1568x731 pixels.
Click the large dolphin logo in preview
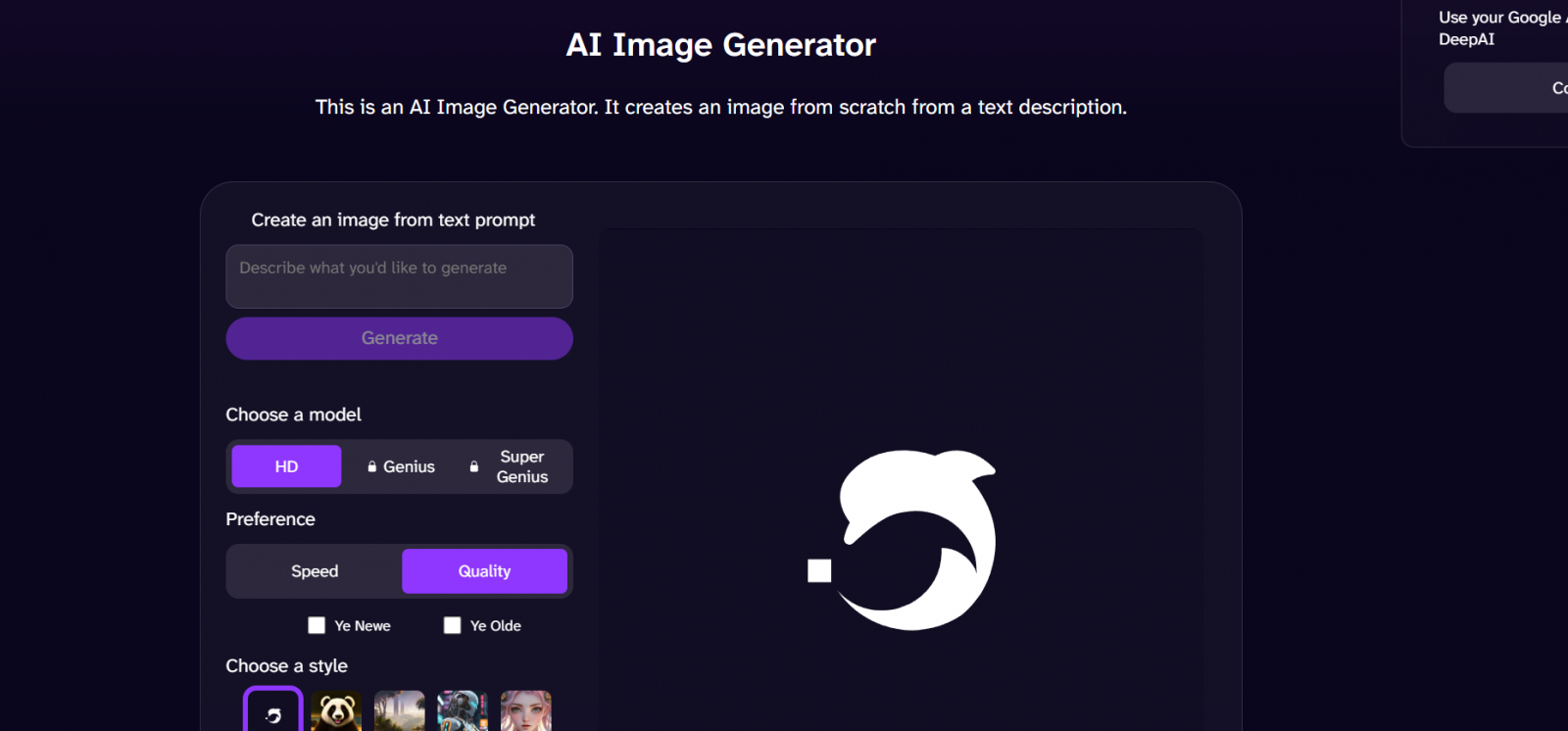pyautogui.click(x=917, y=540)
